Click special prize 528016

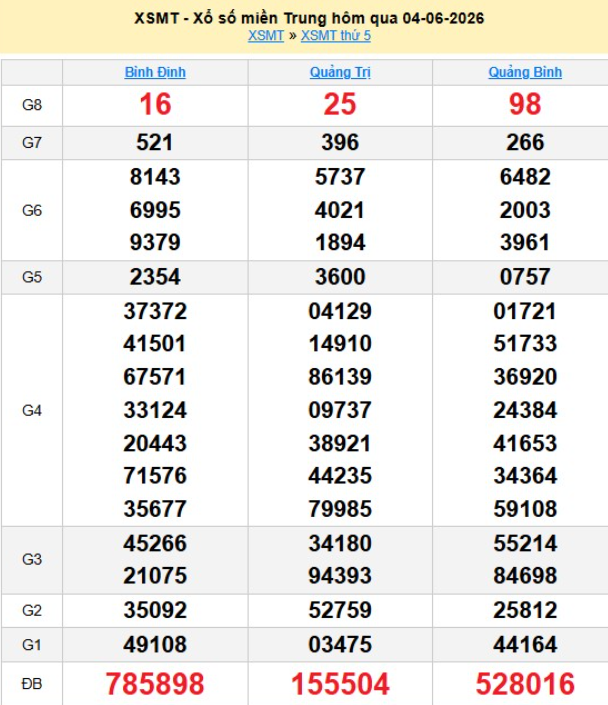(525, 684)
